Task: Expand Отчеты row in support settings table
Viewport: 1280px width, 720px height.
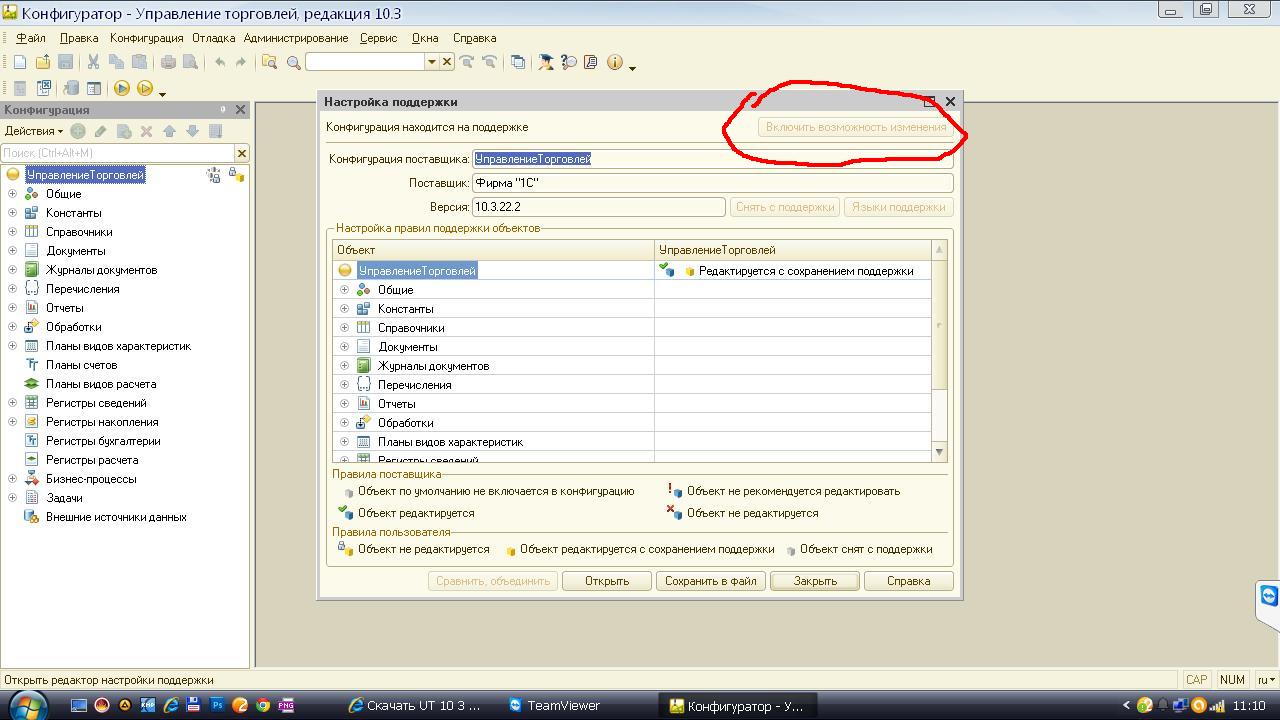Action: click(345, 404)
